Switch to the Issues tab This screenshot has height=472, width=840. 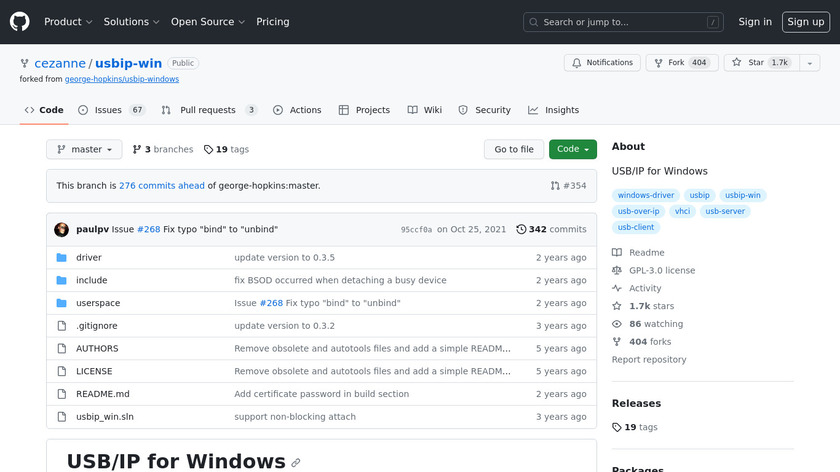tap(111, 110)
